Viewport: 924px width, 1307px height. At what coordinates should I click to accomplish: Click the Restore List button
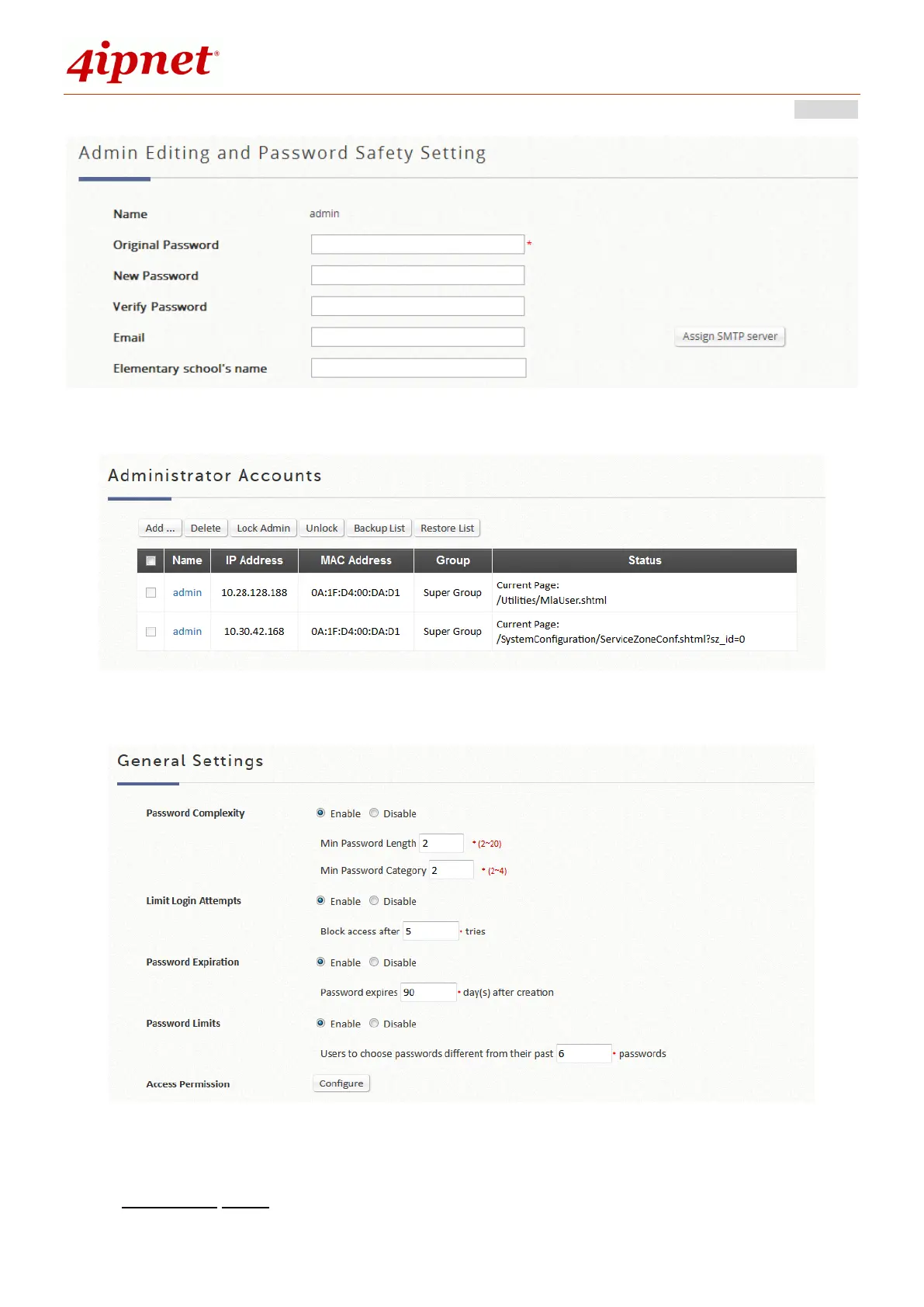tap(447, 528)
